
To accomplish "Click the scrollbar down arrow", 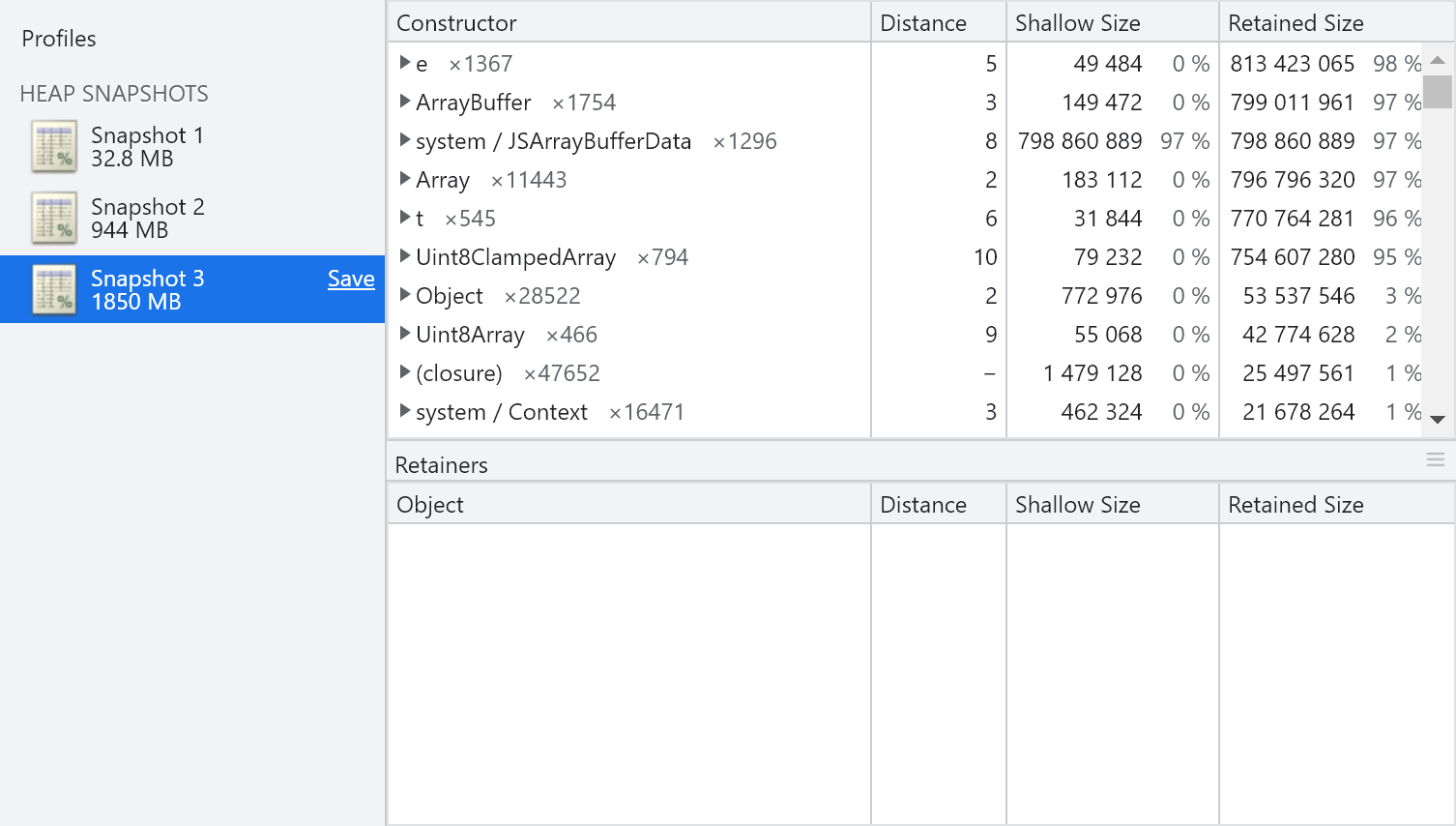I will pos(1438,419).
